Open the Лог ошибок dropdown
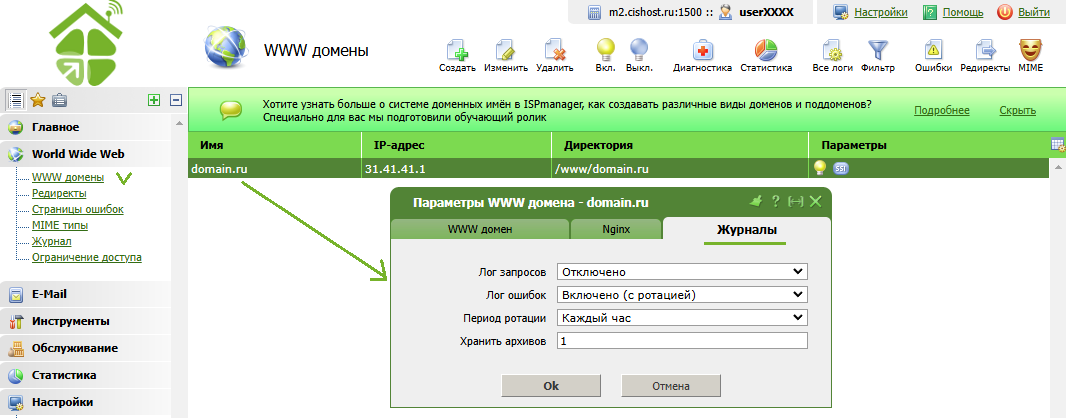 coord(682,295)
